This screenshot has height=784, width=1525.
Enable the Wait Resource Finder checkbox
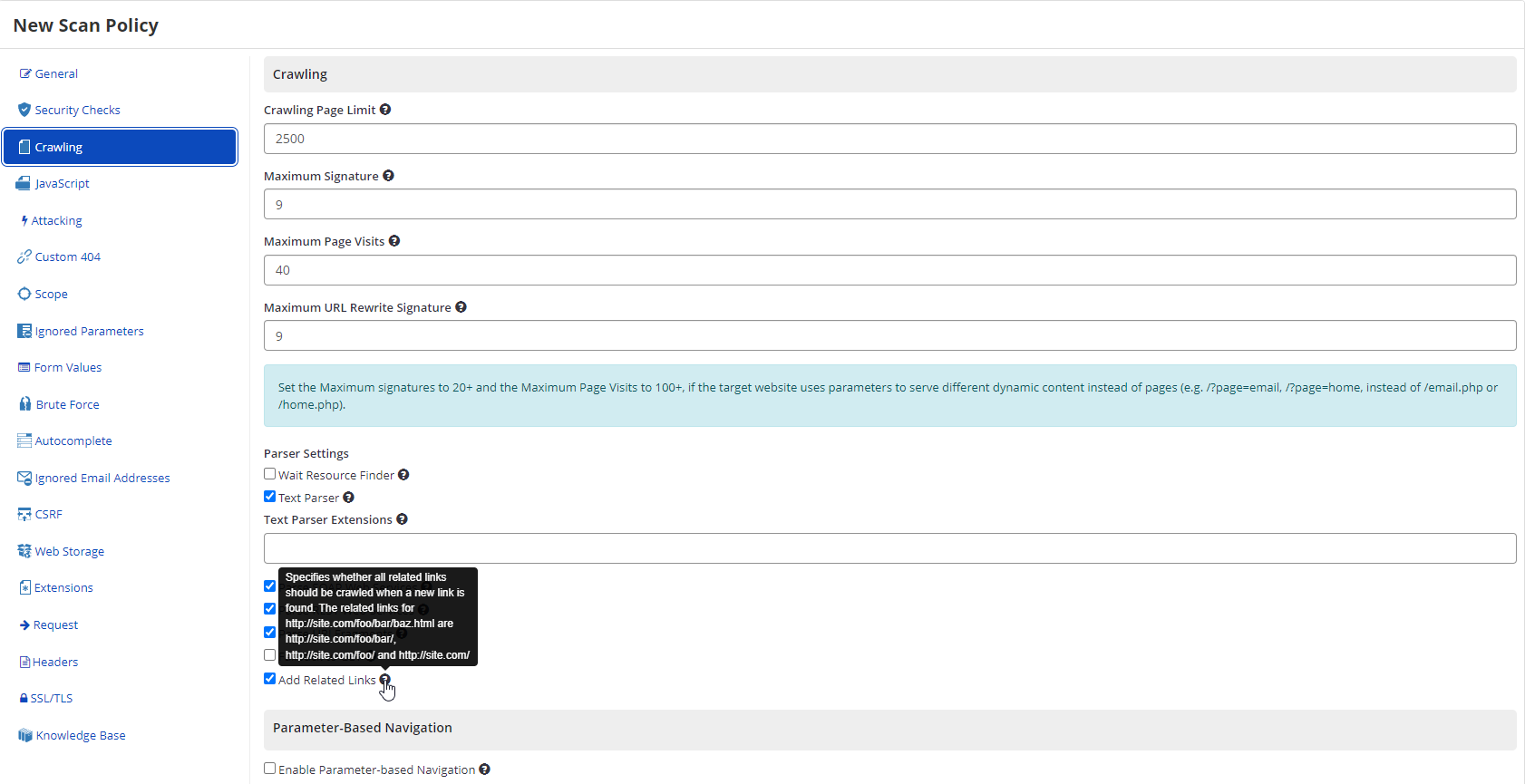270,474
